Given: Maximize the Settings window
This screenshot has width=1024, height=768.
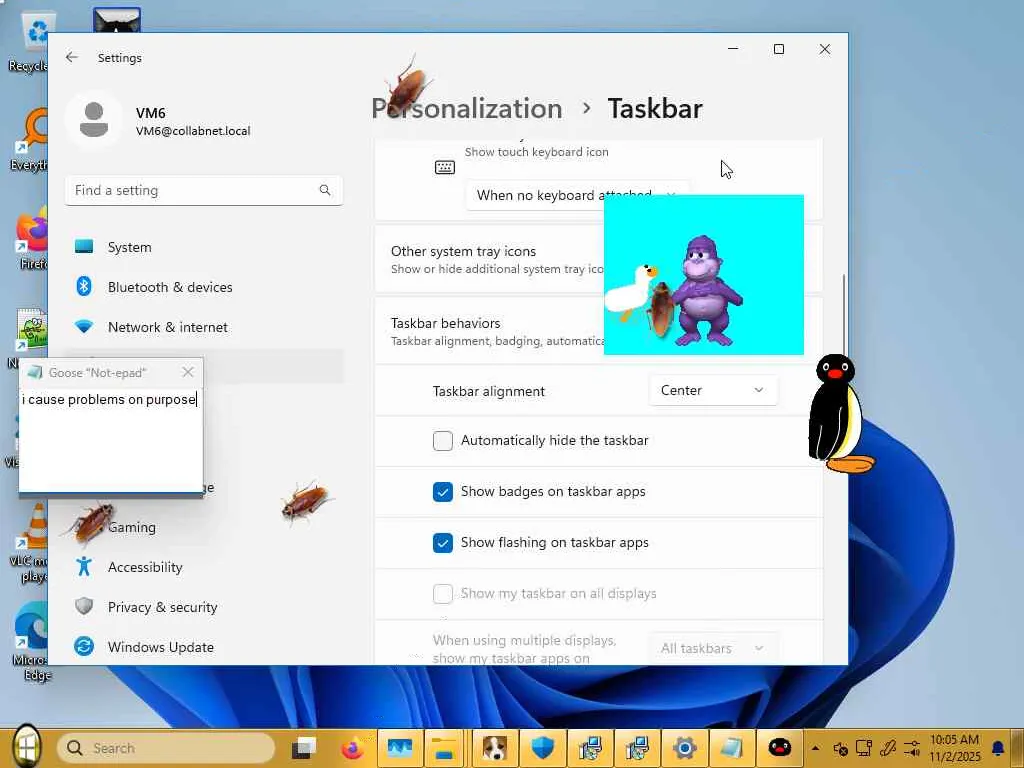Looking at the screenshot, I should 778,49.
